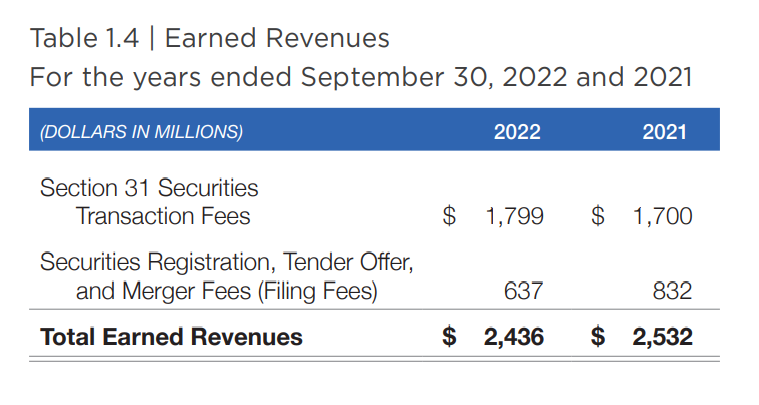
Task: Click the 637 filing fees value
Action: pyautogui.click(x=524, y=291)
